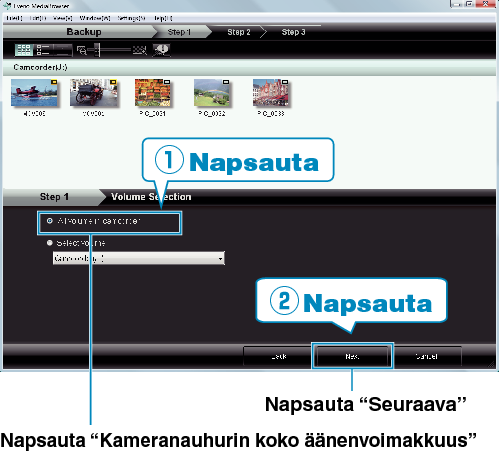This screenshot has height=452, width=499.
Task: Open the Settings menu
Action: 131,18
